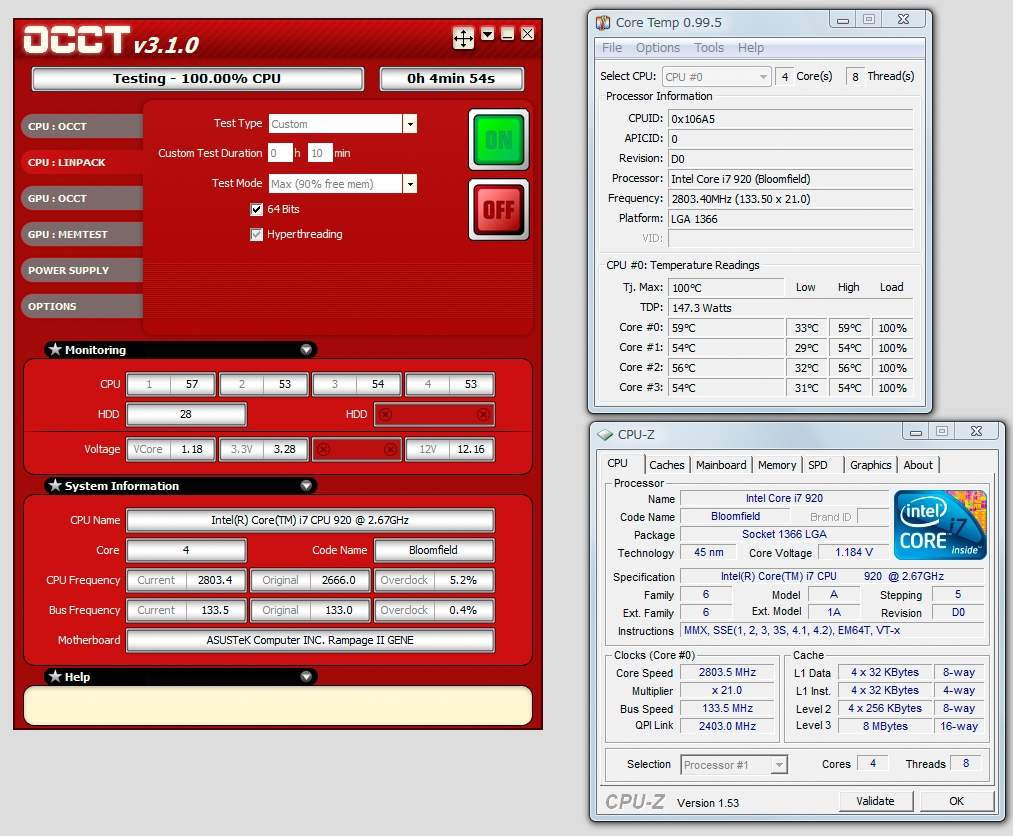This screenshot has width=1013, height=836.
Task: Select the CPU : OCCT test
Action: pyautogui.click(x=81, y=127)
